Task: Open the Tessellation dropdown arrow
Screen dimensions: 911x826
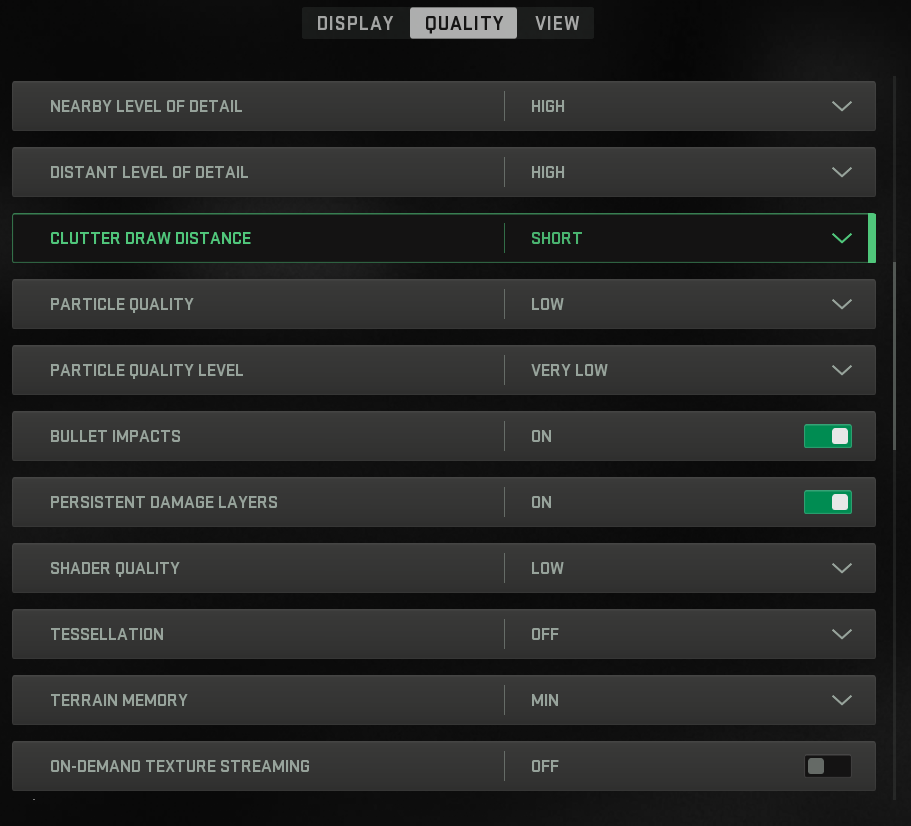Action: pos(841,634)
